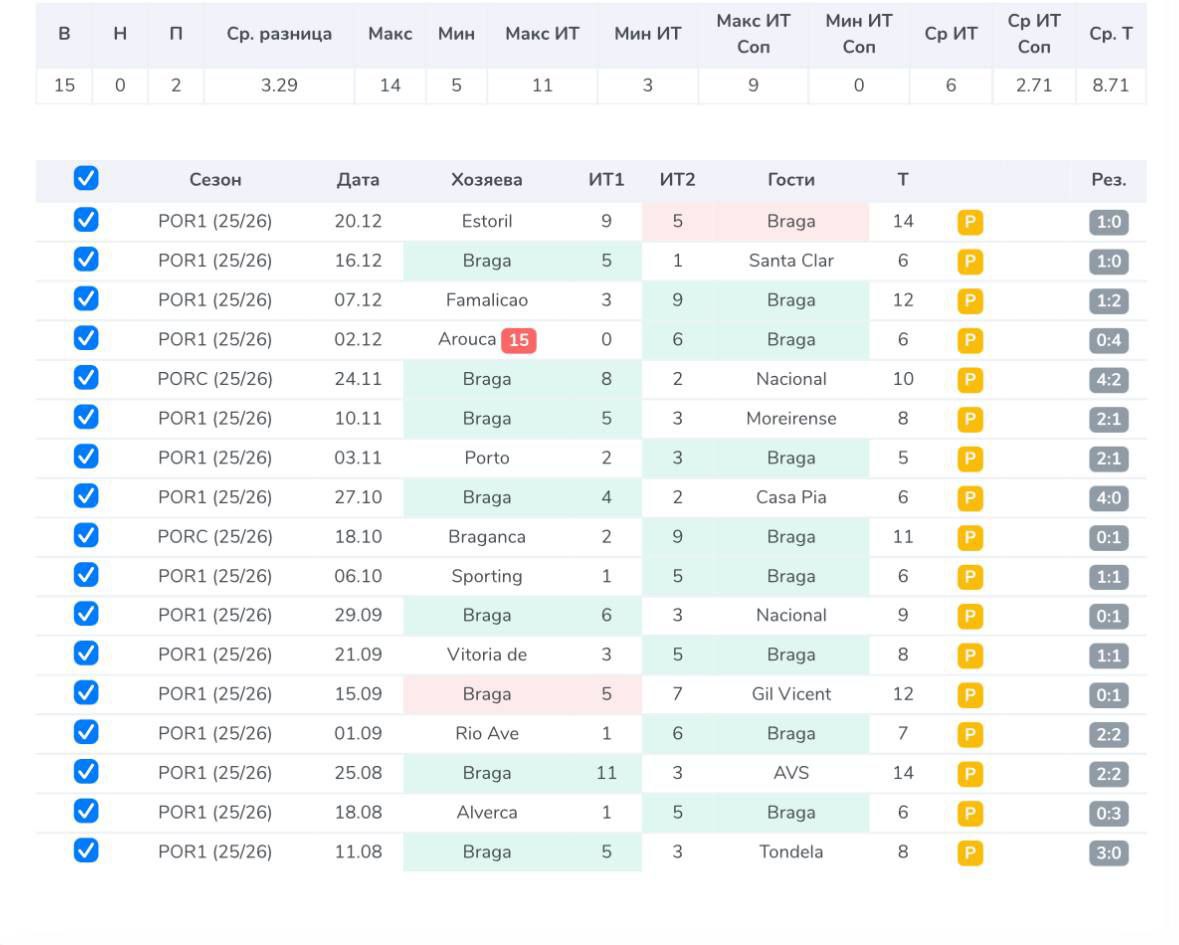Click yellow P icon in Rio Ave row
The height and width of the screenshot is (945, 1179).
pos(969,735)
